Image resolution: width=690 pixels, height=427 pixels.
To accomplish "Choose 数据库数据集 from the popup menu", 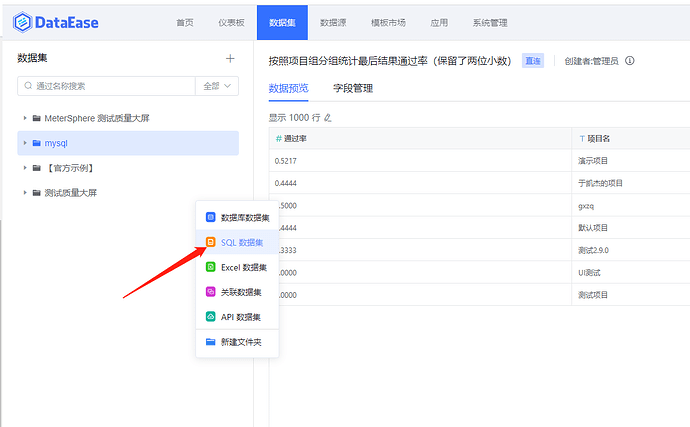I will coord(237,217).
